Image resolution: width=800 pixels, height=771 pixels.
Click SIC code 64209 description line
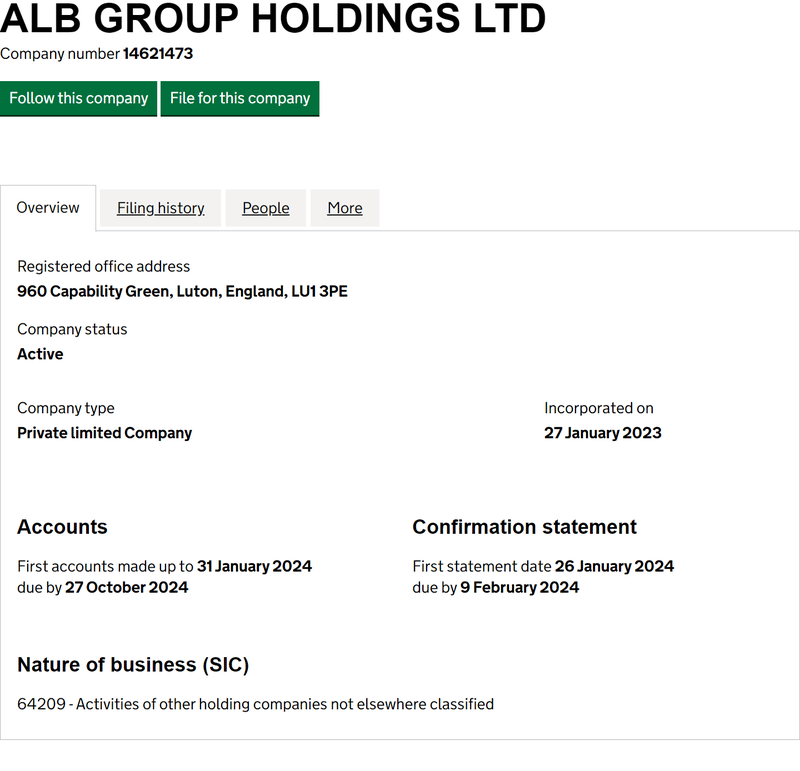tap(256, 704)
